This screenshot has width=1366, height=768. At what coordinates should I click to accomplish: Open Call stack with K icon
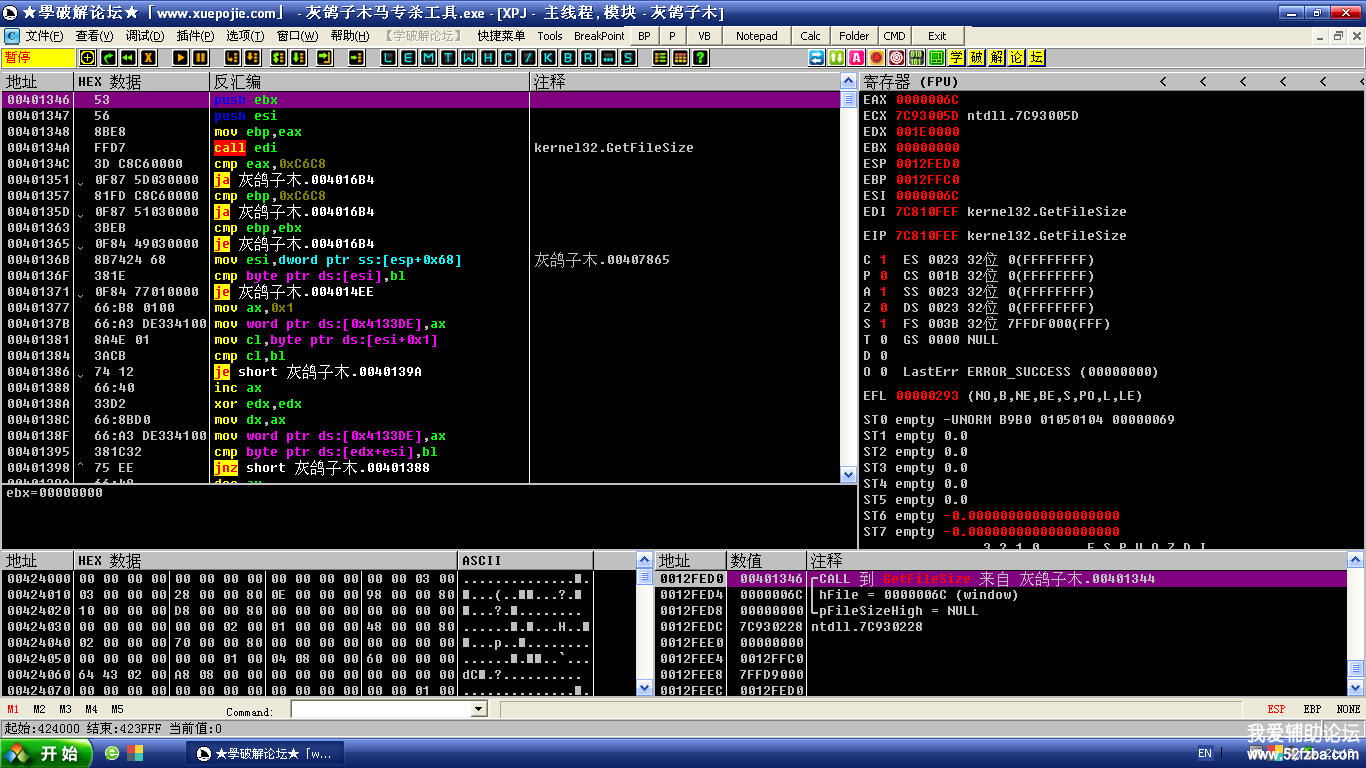point(549,58)
